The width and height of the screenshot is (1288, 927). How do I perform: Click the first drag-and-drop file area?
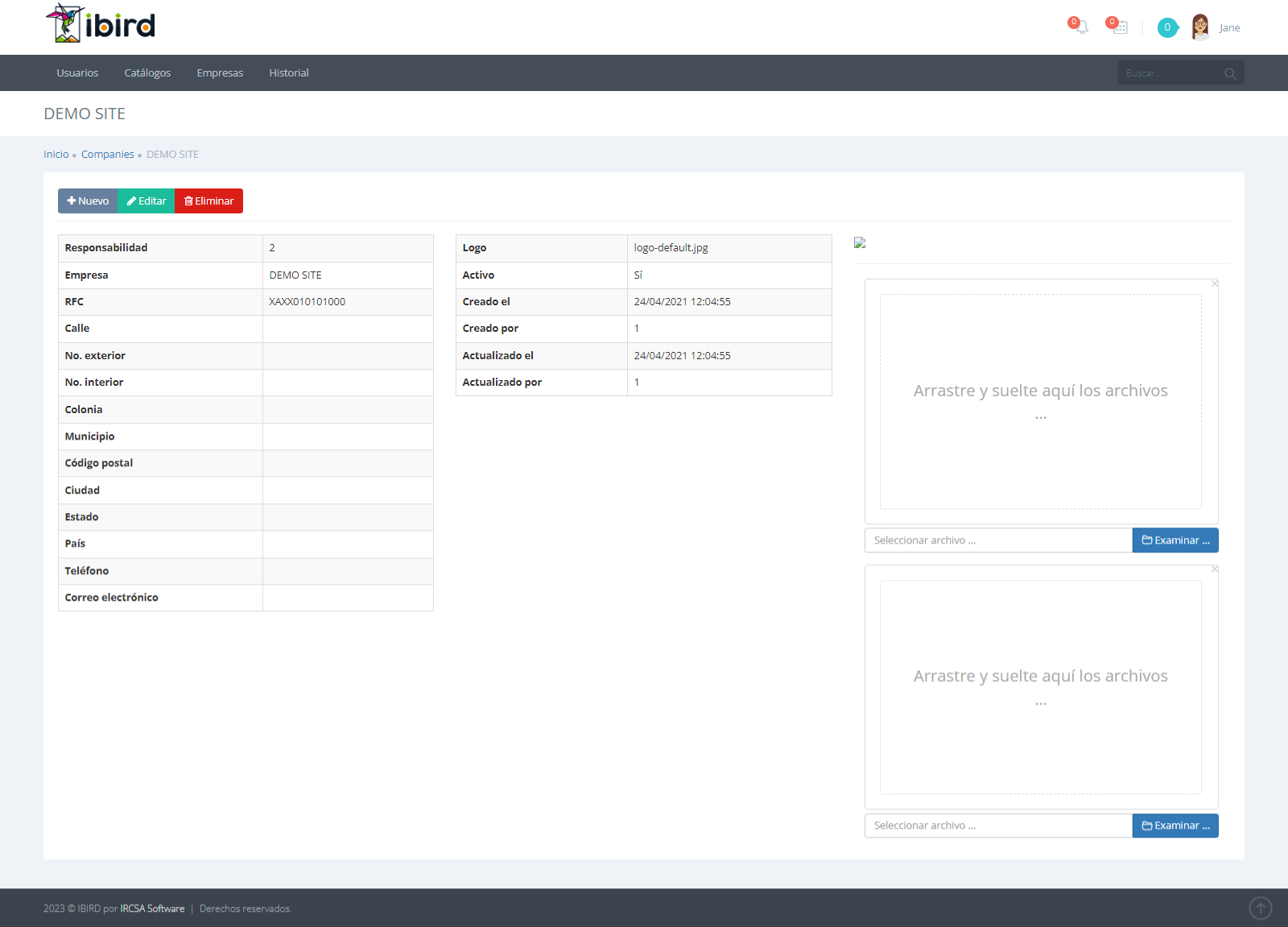point(1041,401)
